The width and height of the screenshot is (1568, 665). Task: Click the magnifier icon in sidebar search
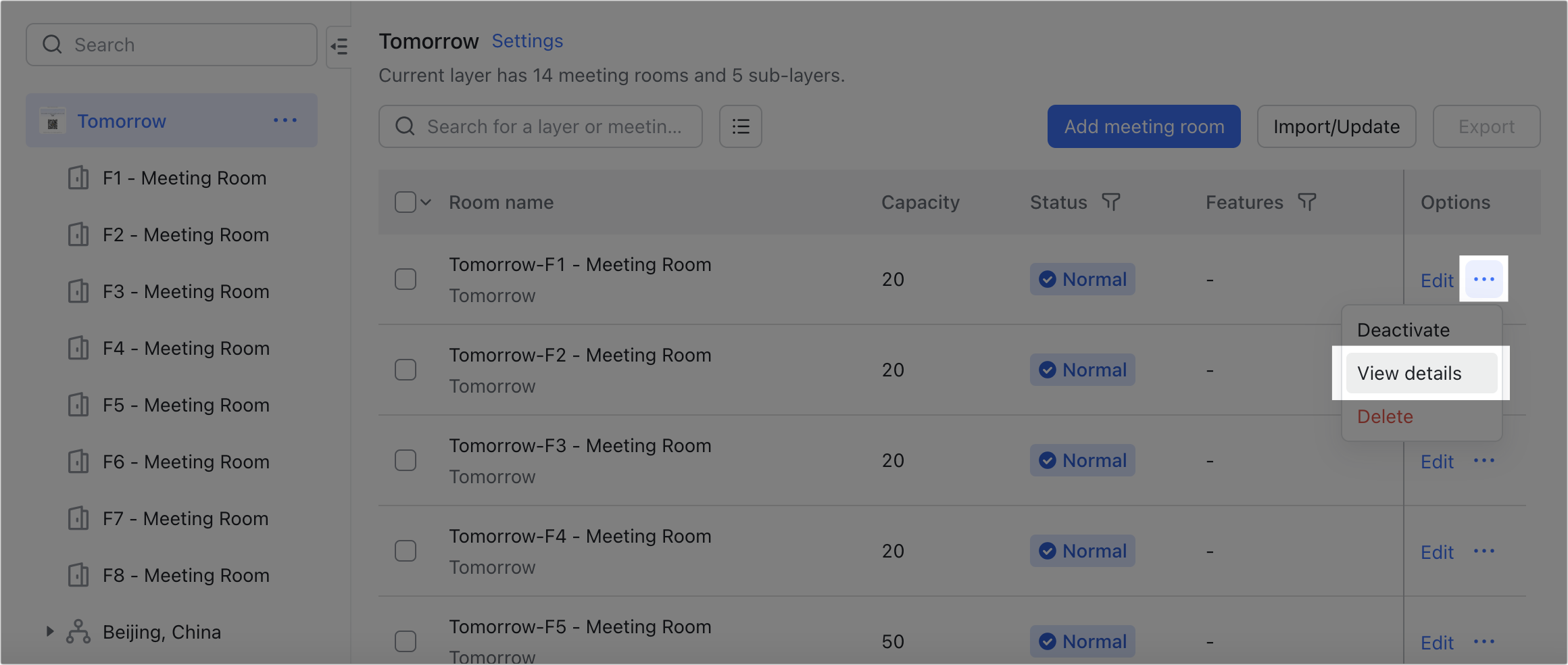(x=52, y=44)
